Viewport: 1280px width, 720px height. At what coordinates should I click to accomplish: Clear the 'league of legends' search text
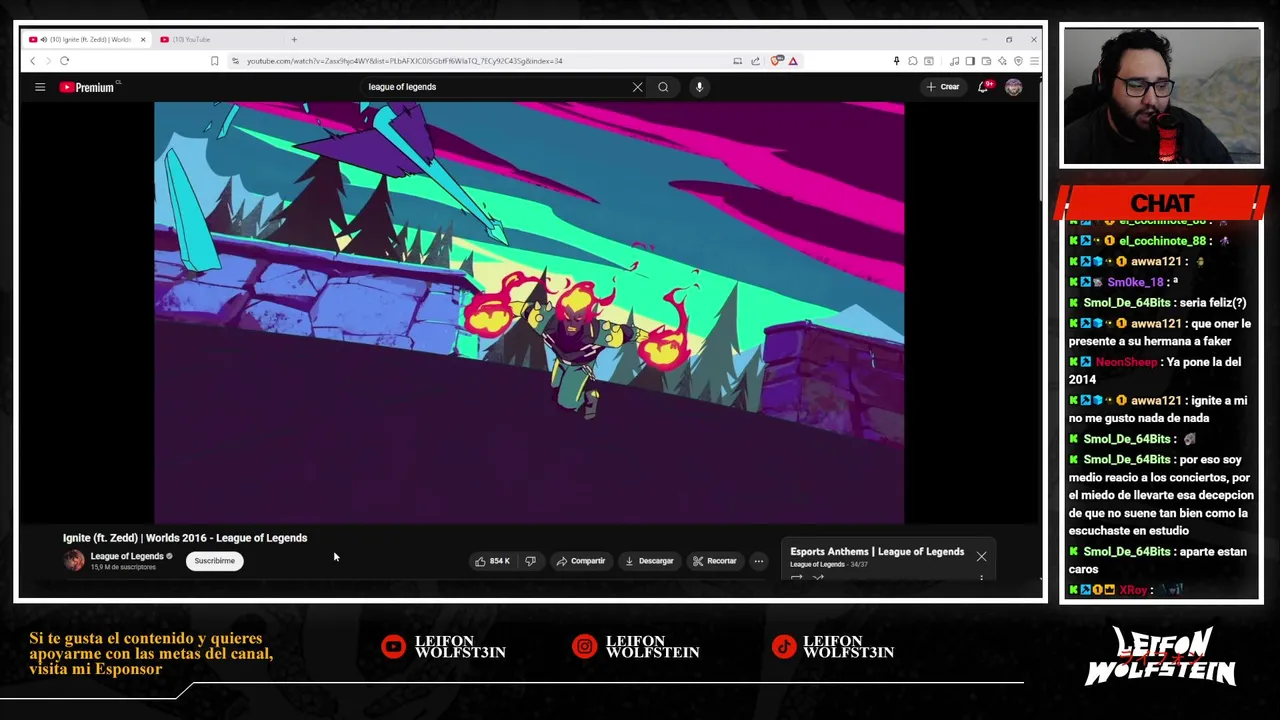pyautogui.click(x=637, y=87)
